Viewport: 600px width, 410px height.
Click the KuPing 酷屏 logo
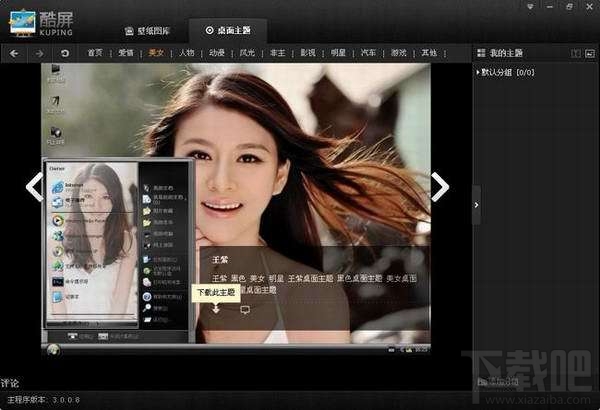point(41,23)
